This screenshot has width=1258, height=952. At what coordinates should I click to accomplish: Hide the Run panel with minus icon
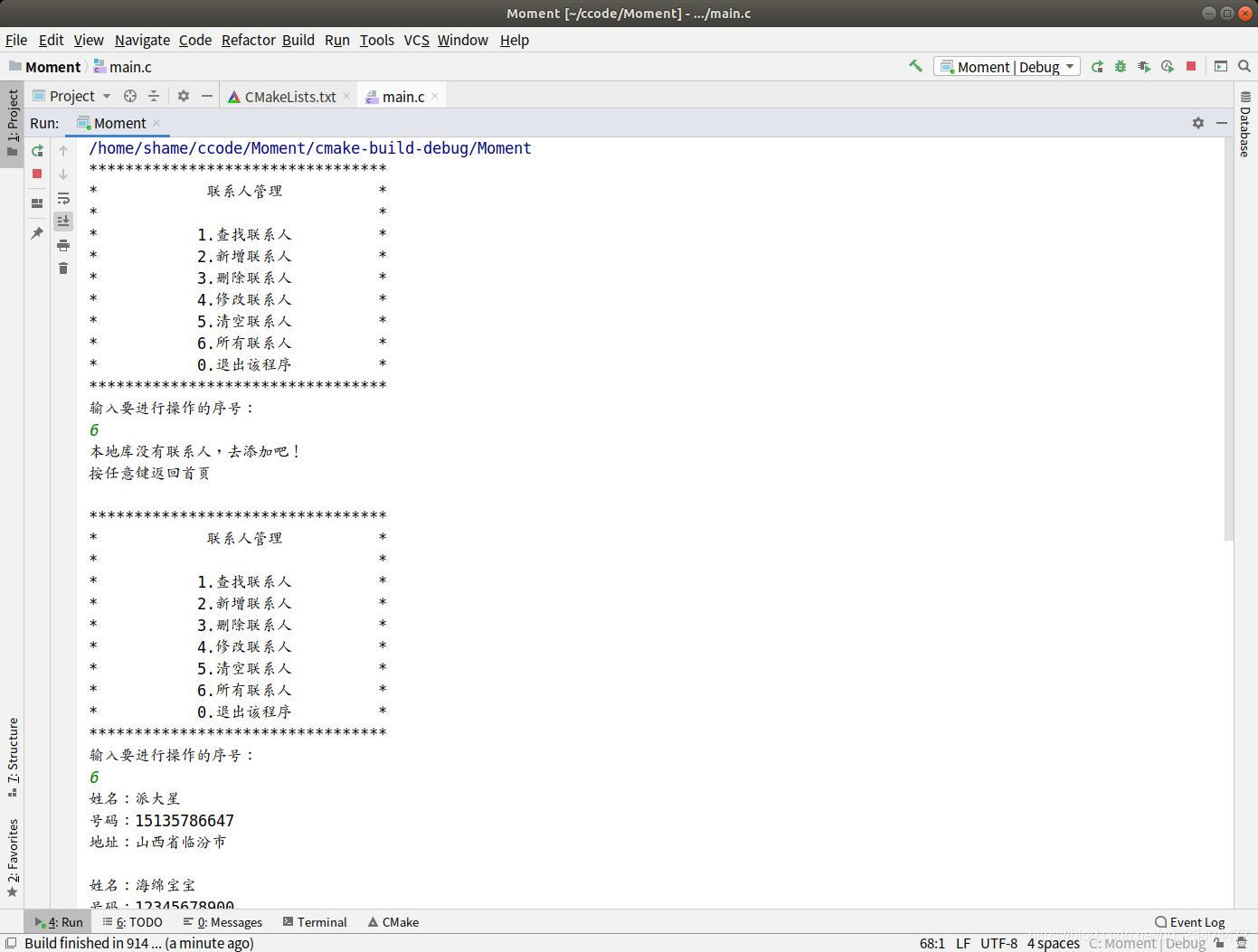tap(1222, 123)
